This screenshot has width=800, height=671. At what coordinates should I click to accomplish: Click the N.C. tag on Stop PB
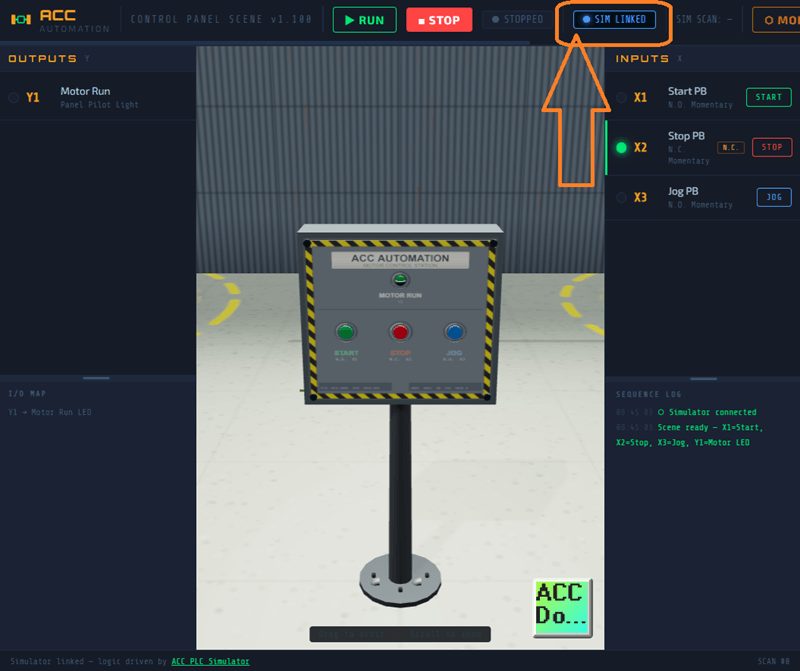(x=730, y=147)
